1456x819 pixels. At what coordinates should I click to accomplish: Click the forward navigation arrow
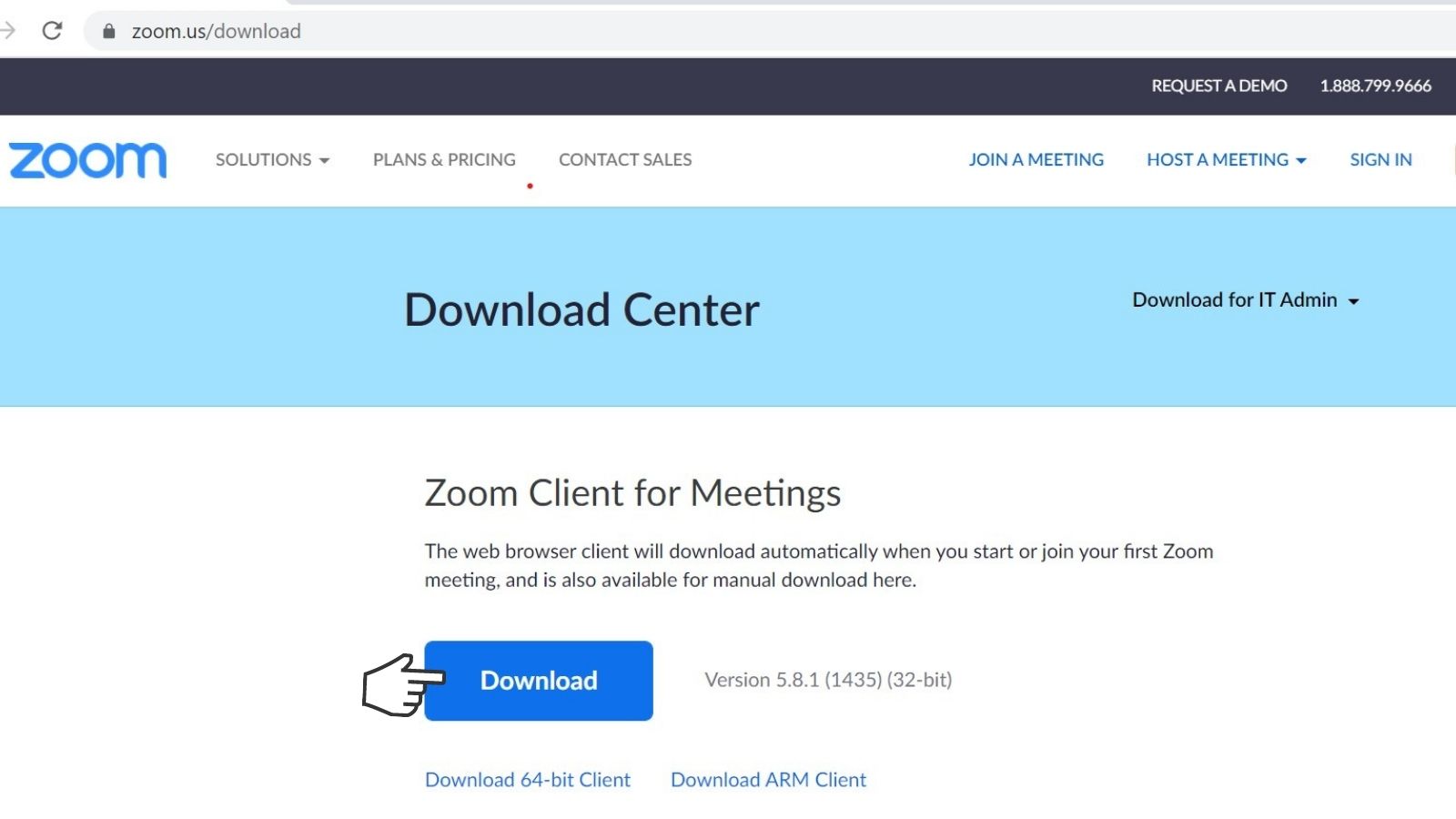point(7,31)
